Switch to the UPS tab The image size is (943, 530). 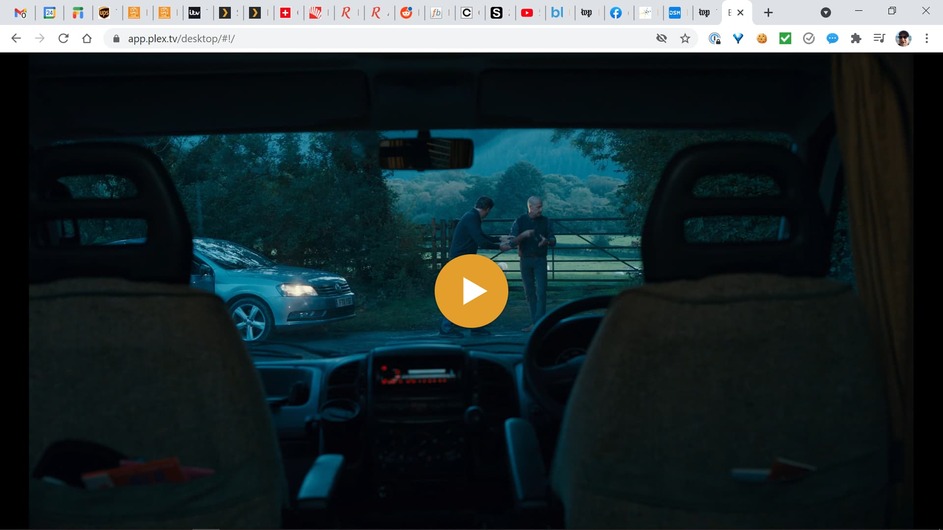click(x=104, y=13)
